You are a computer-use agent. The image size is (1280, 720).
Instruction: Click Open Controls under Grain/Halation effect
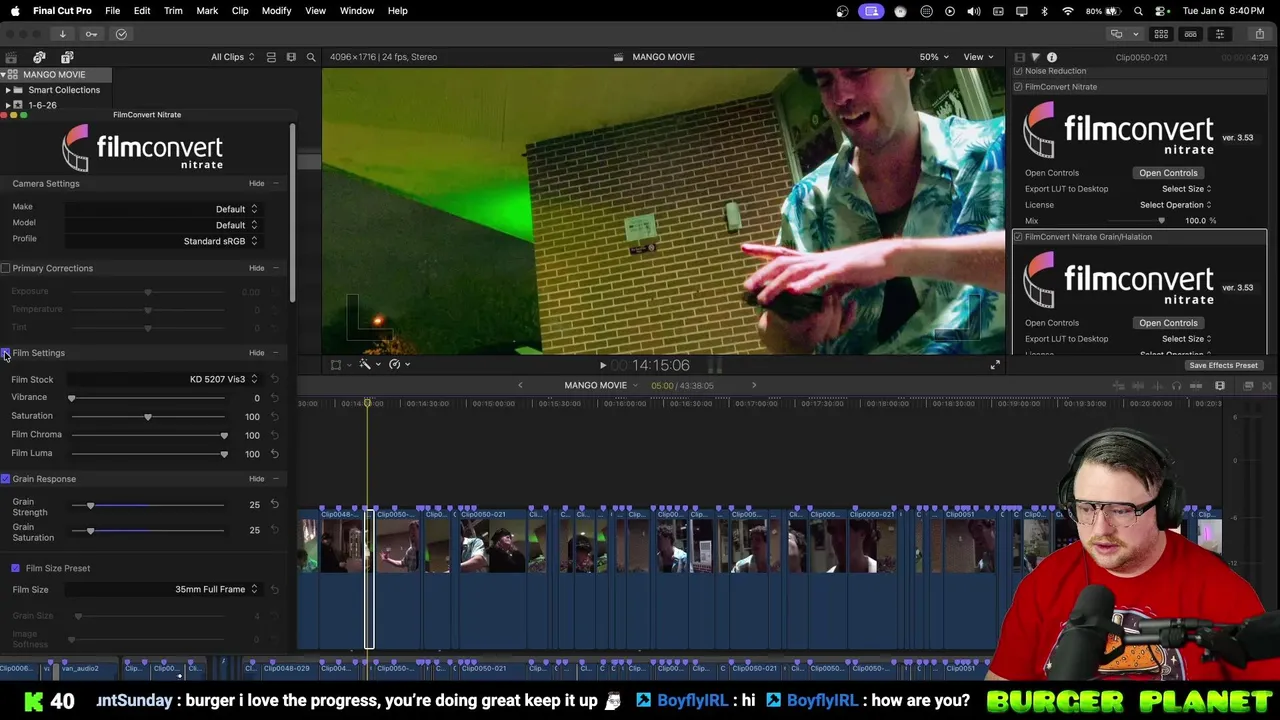(1168, 323)
